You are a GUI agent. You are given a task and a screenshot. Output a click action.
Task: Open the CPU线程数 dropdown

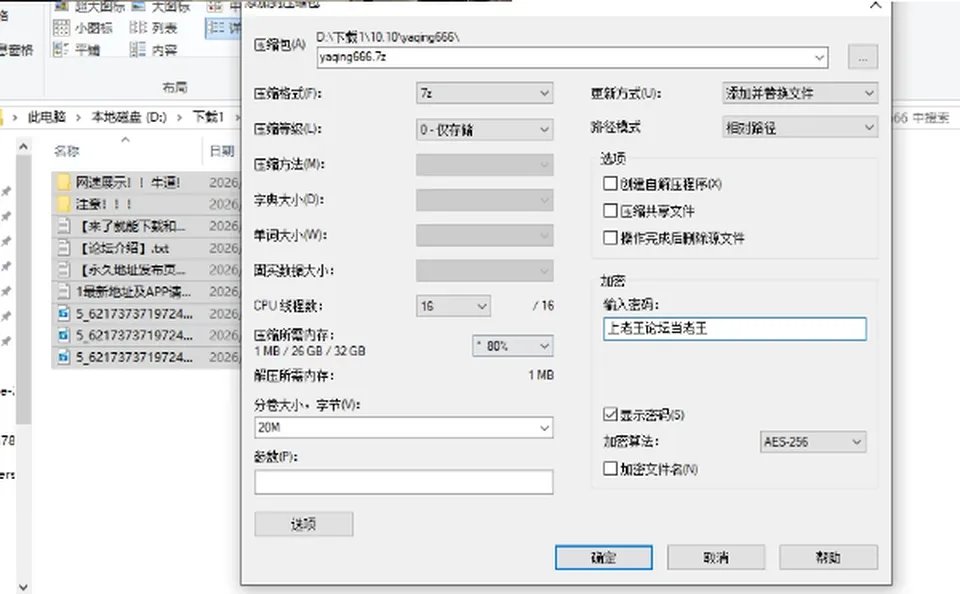[453, 306]
